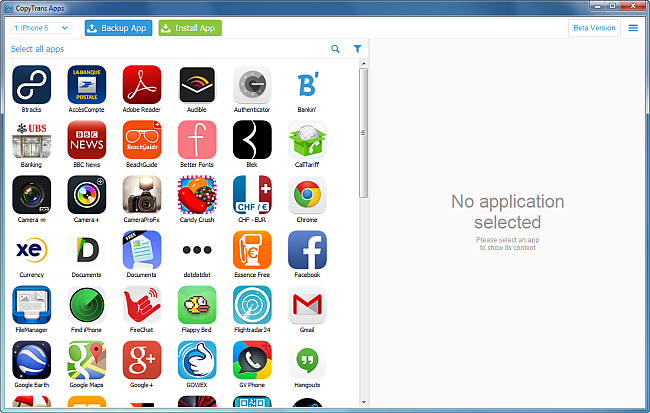Select the 8tracks app icon
Screen dimensions: 650x413
click(x=32, y=85)
